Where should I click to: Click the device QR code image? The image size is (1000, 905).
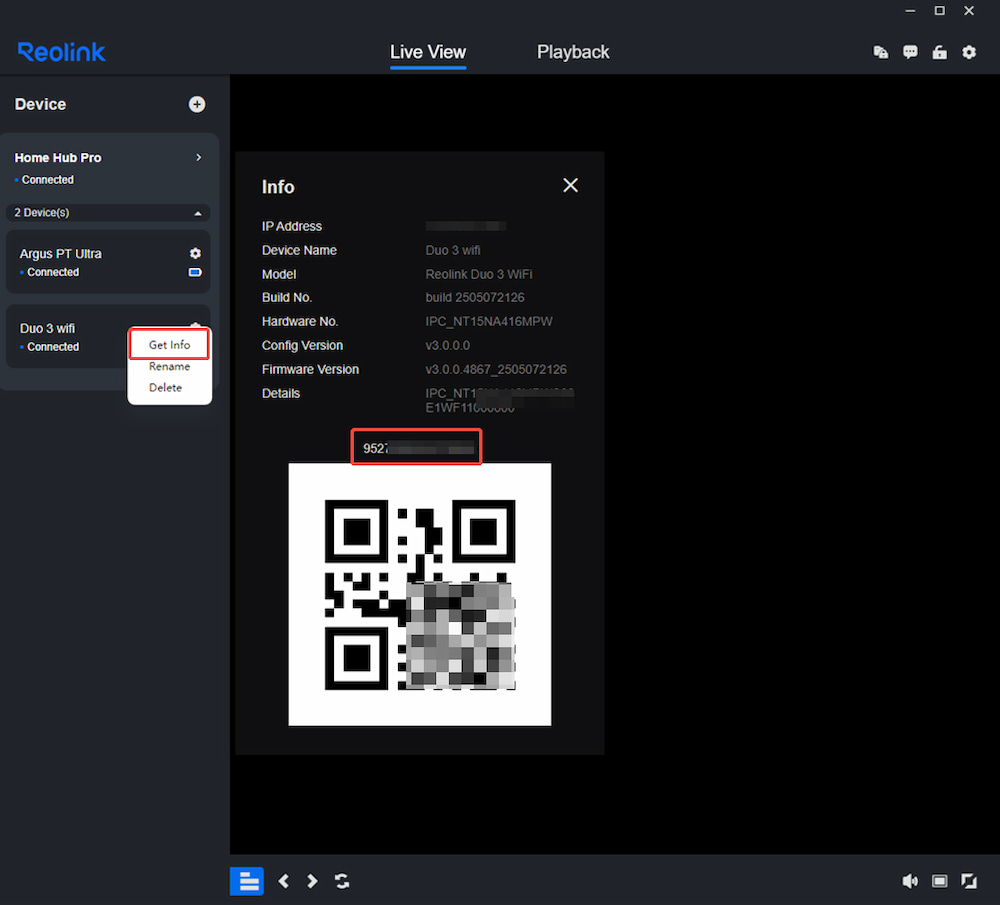click(420, 594)
